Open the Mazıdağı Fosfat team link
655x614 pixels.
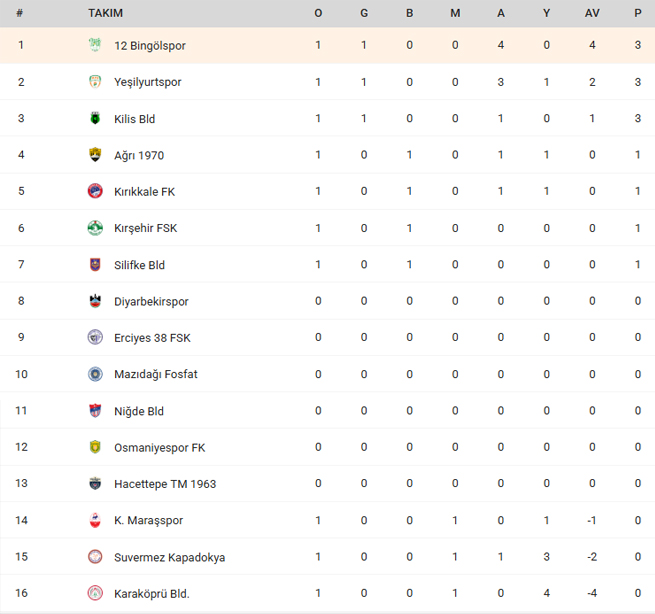coord(155,374)
